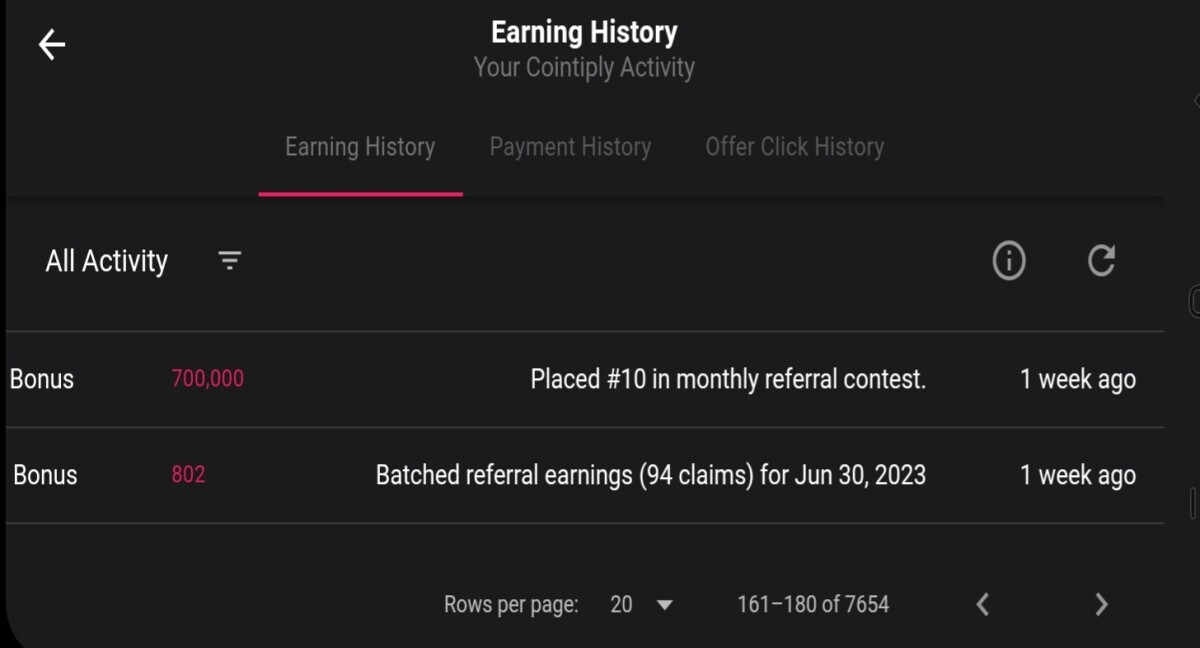Open the batched referral earnings entry

[585, 475]
